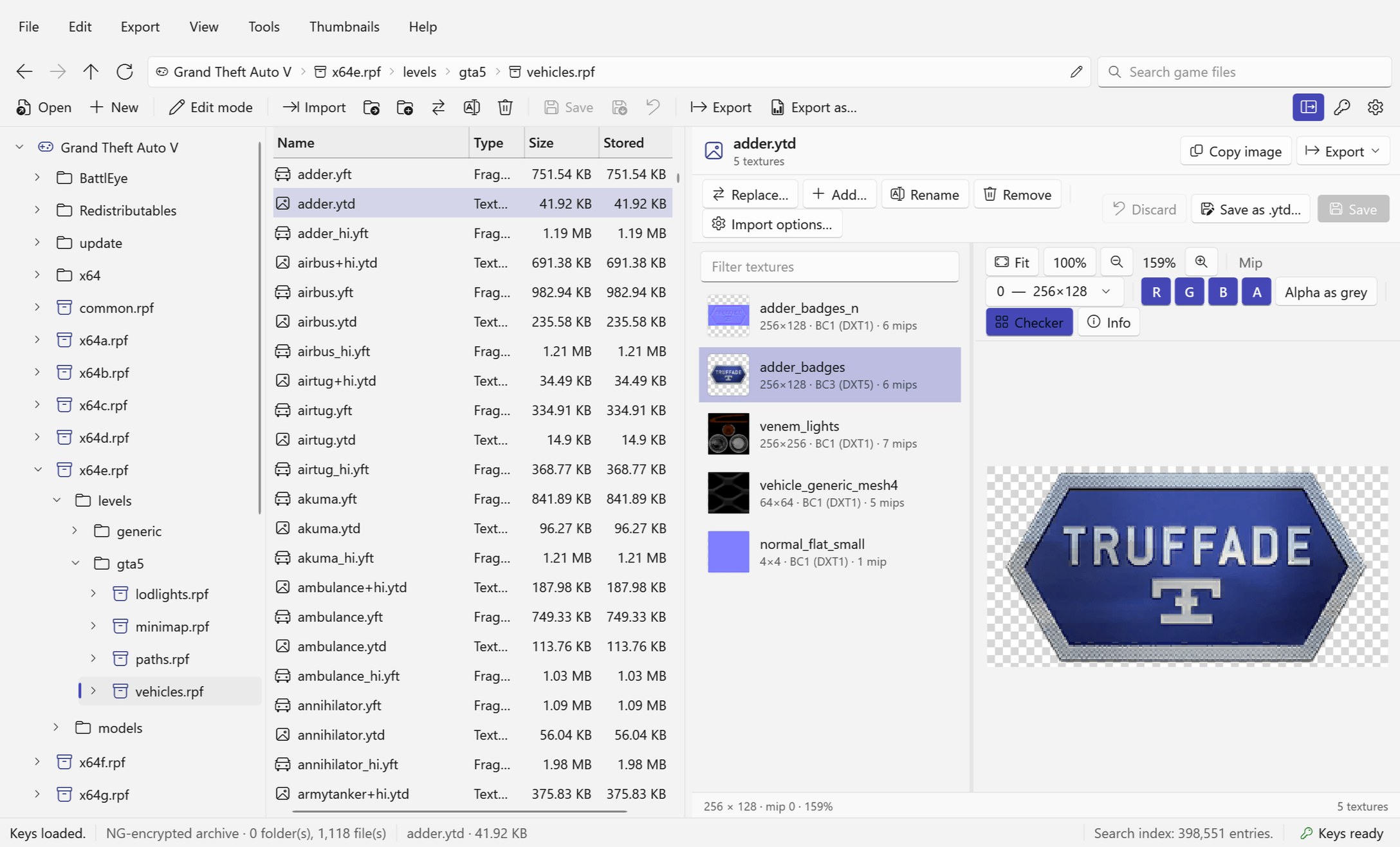Screen dimensions: 1400x847
Task: Click the trash delete icon in main toolbar
Action: click(505, 107)
